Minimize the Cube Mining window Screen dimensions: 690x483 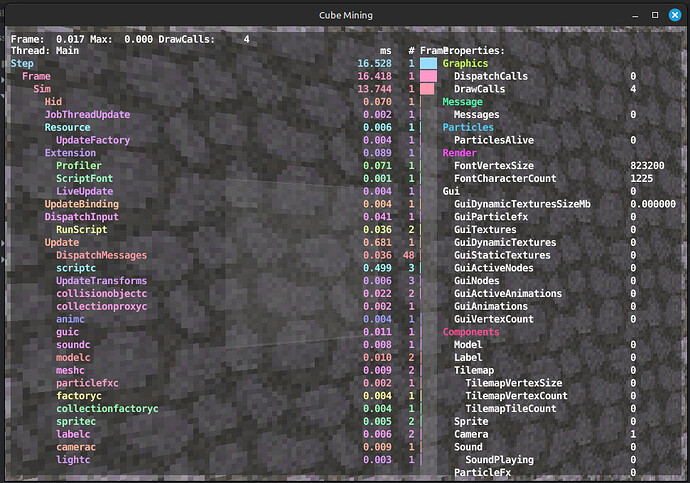coord(634,15)
